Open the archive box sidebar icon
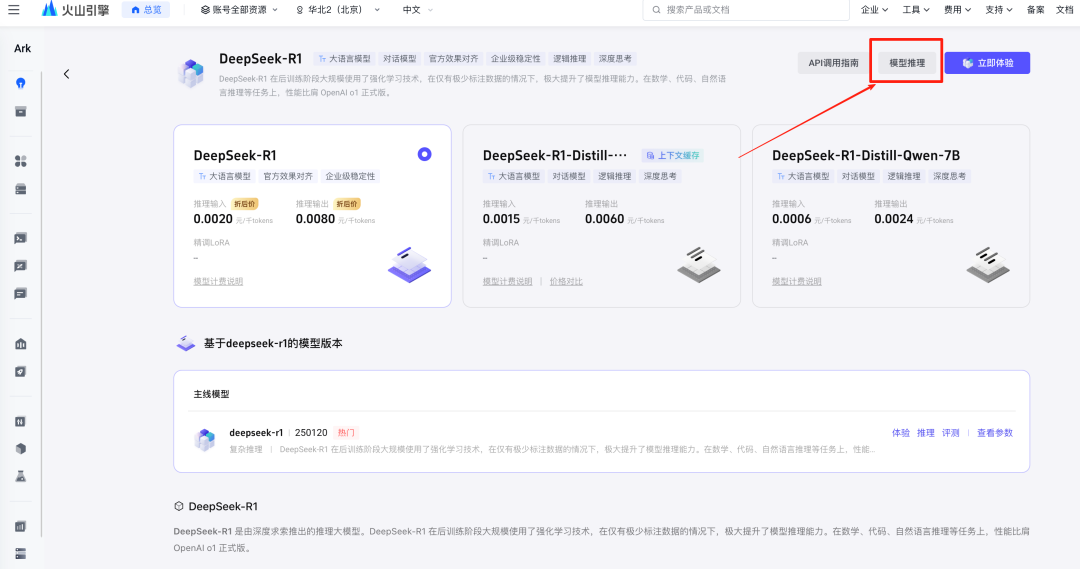 coord(21,112)
